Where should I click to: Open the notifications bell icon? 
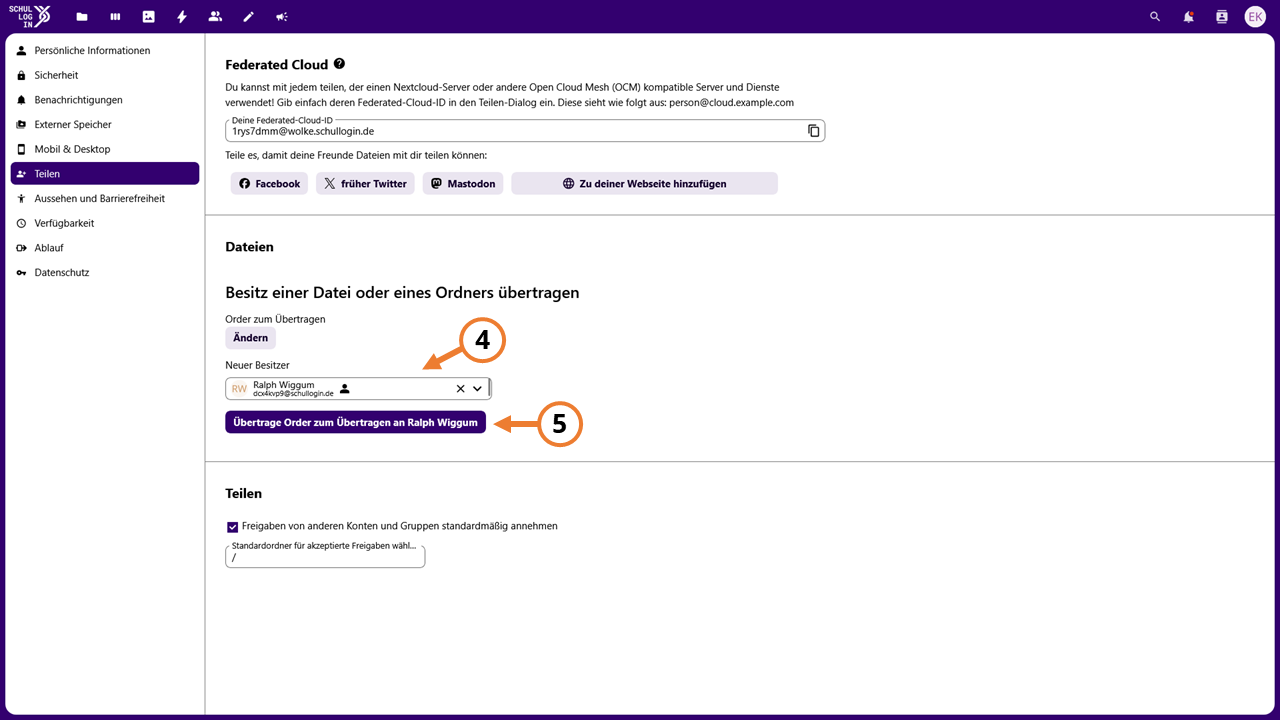(x=1188, y=17)
